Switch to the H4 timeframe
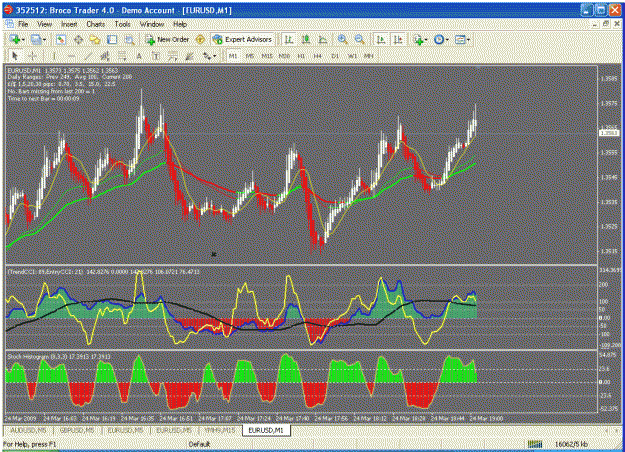Image resolution: width=625 pixels, height=452 pixels. tap(318, 56)
